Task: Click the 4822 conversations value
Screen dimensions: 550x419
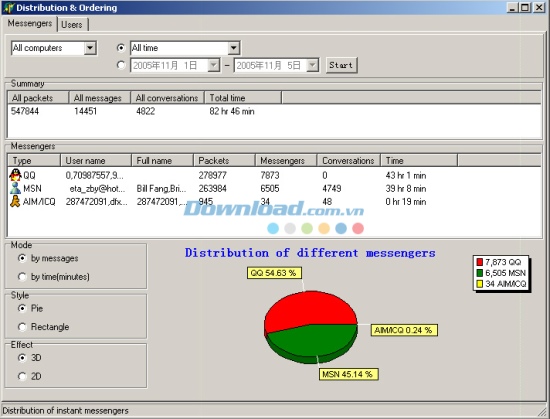Action: 146,111
